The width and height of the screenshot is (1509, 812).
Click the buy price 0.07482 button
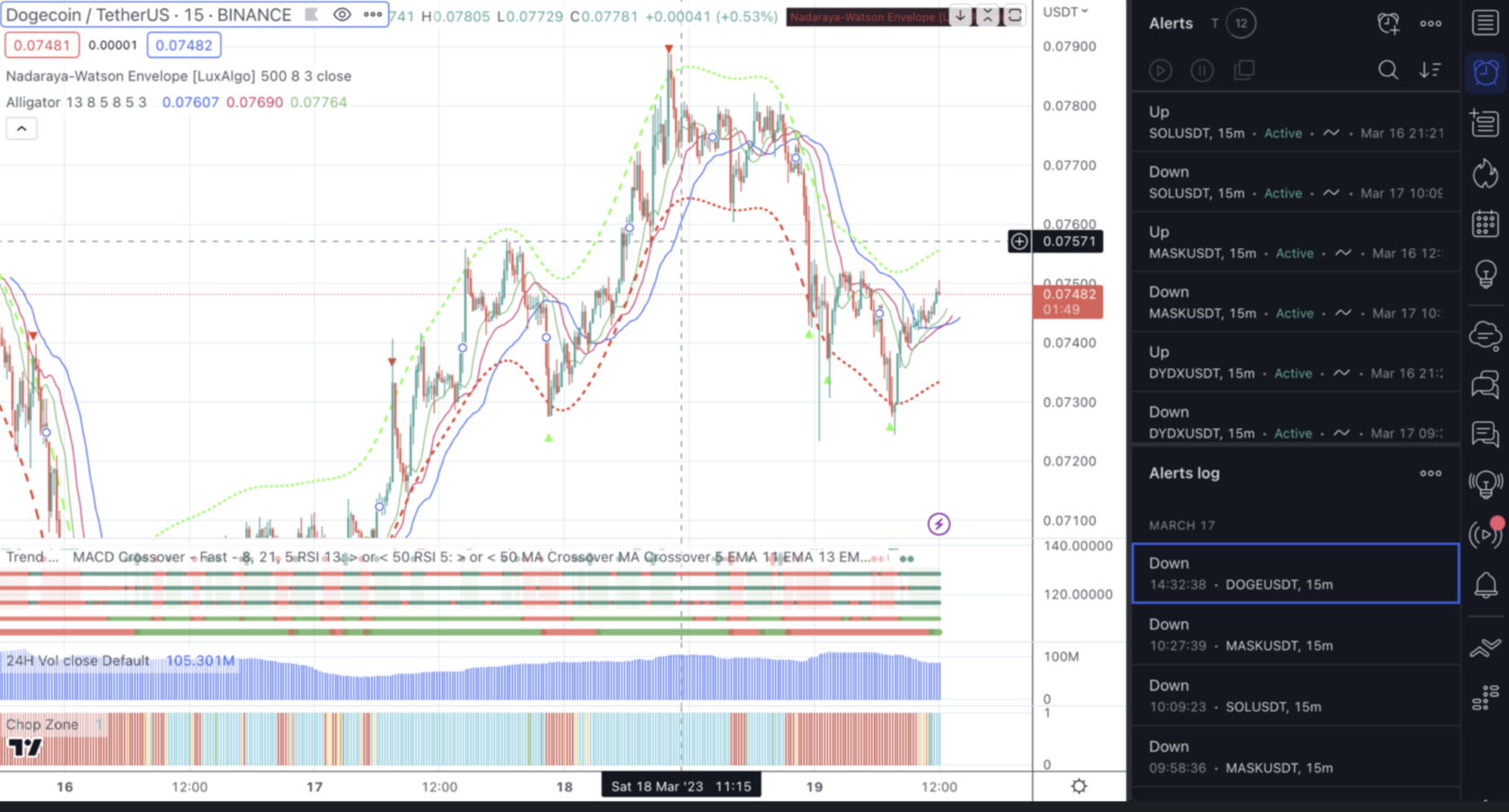(184, 45)
